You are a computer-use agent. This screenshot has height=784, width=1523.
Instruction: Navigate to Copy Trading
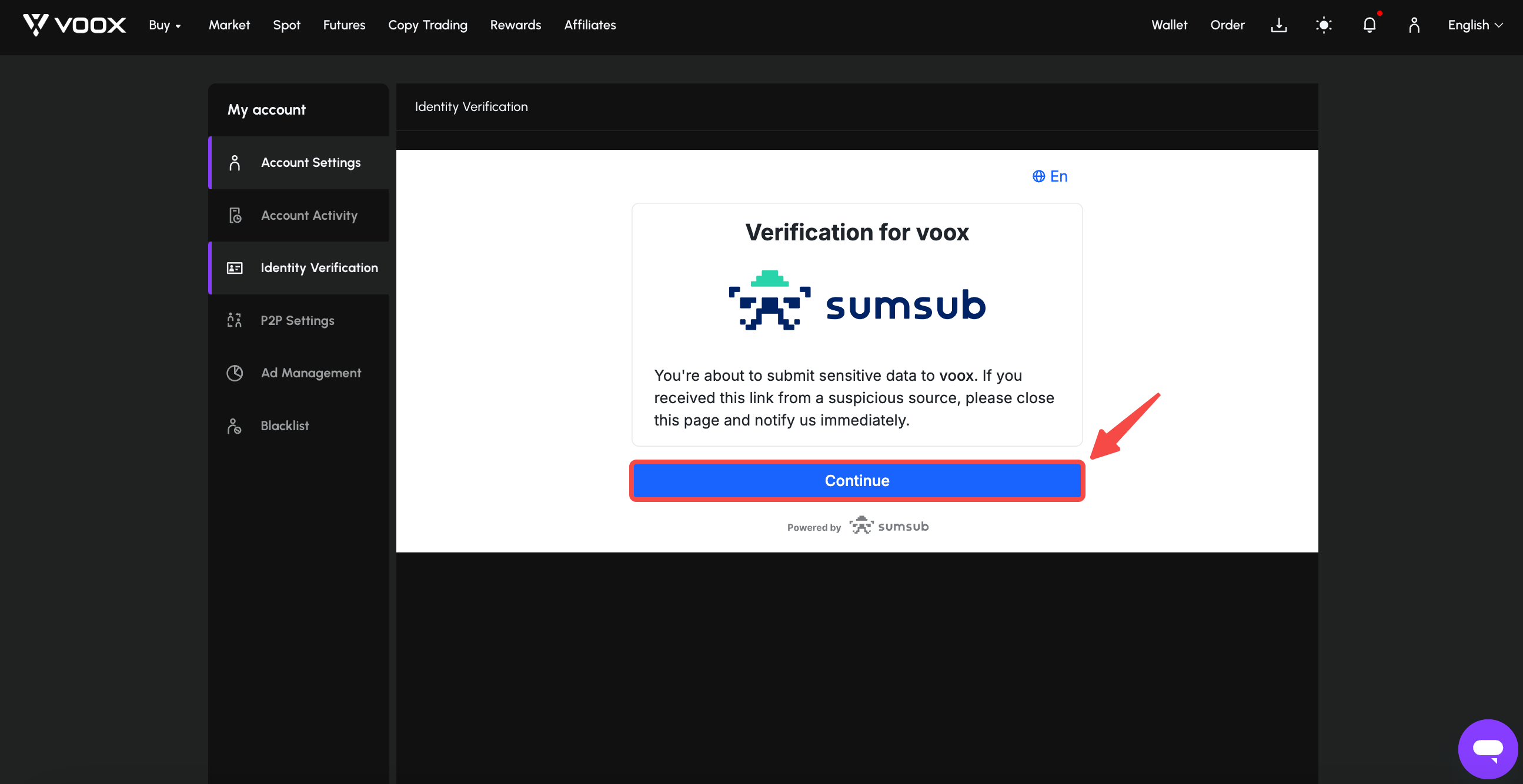click(427, 25)
